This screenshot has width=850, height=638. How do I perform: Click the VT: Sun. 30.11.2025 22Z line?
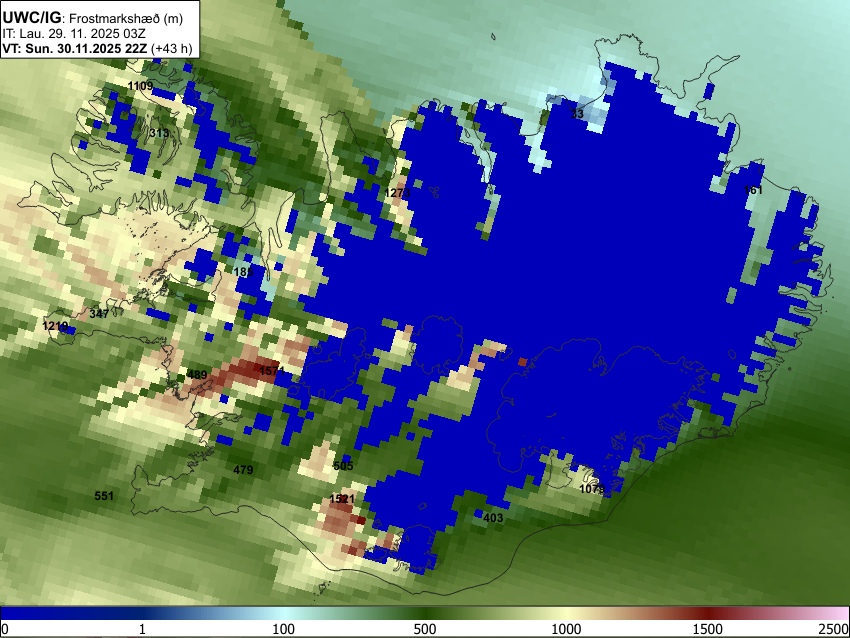97,48
